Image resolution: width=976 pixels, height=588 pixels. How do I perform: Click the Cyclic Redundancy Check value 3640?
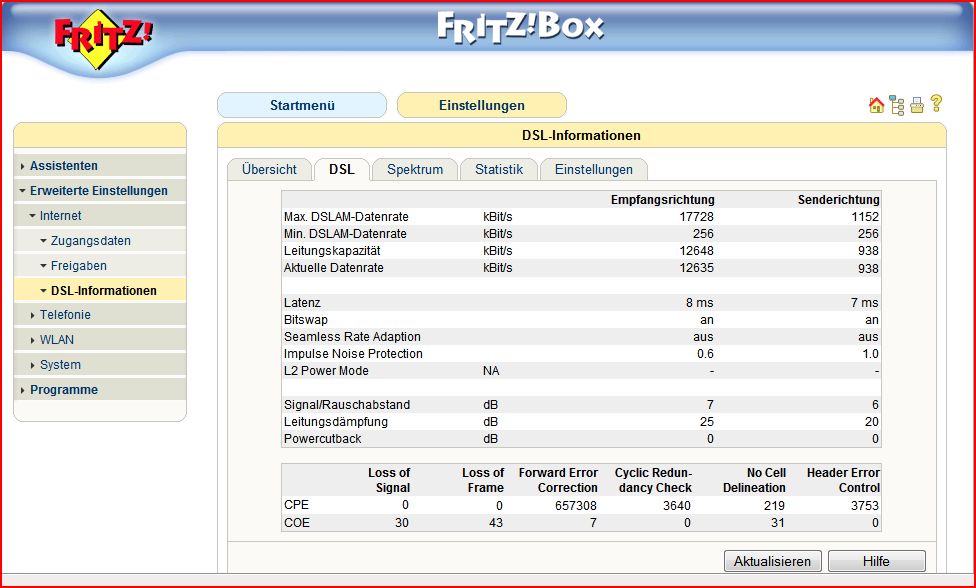click(x=677, y=505)
